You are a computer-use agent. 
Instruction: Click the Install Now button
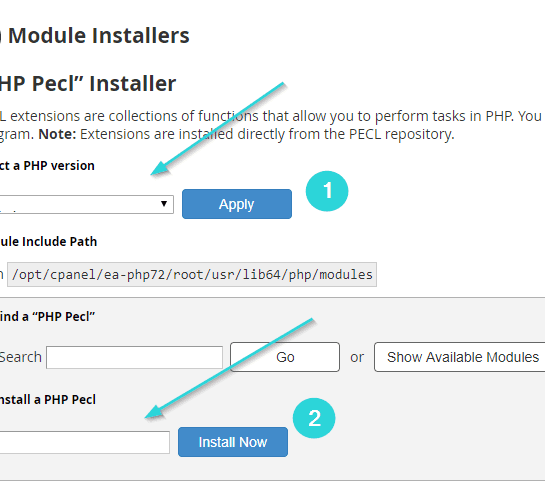[233, 442]
